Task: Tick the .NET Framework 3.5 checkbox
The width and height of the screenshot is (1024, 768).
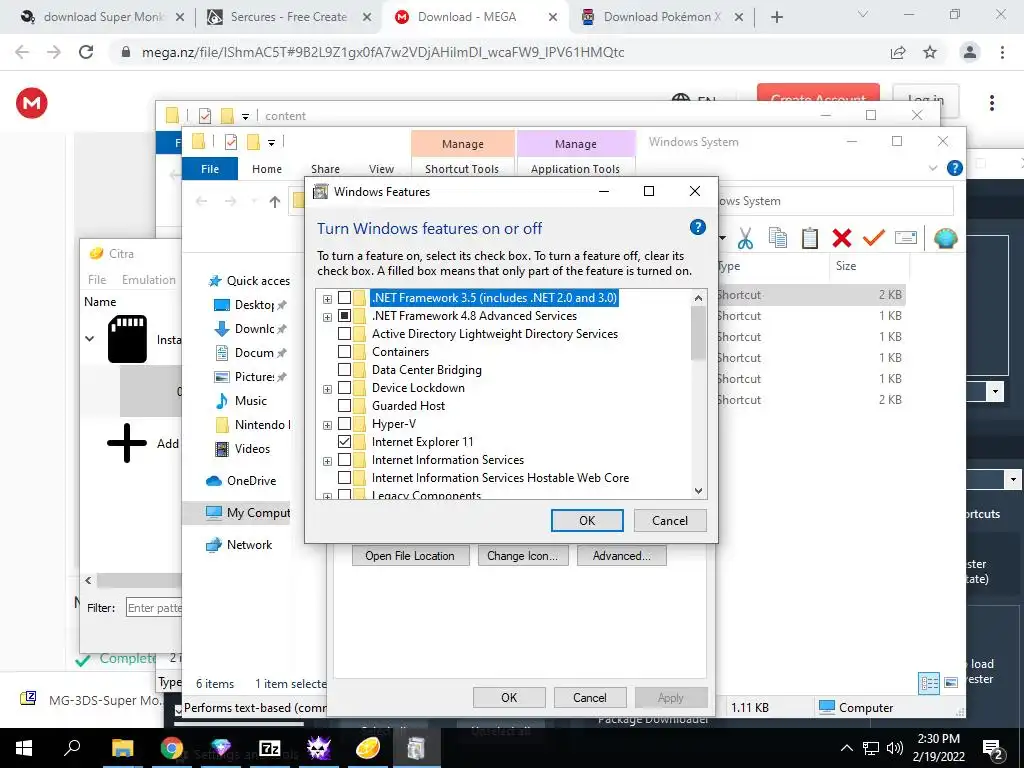Action: click(x=344, y=298)
